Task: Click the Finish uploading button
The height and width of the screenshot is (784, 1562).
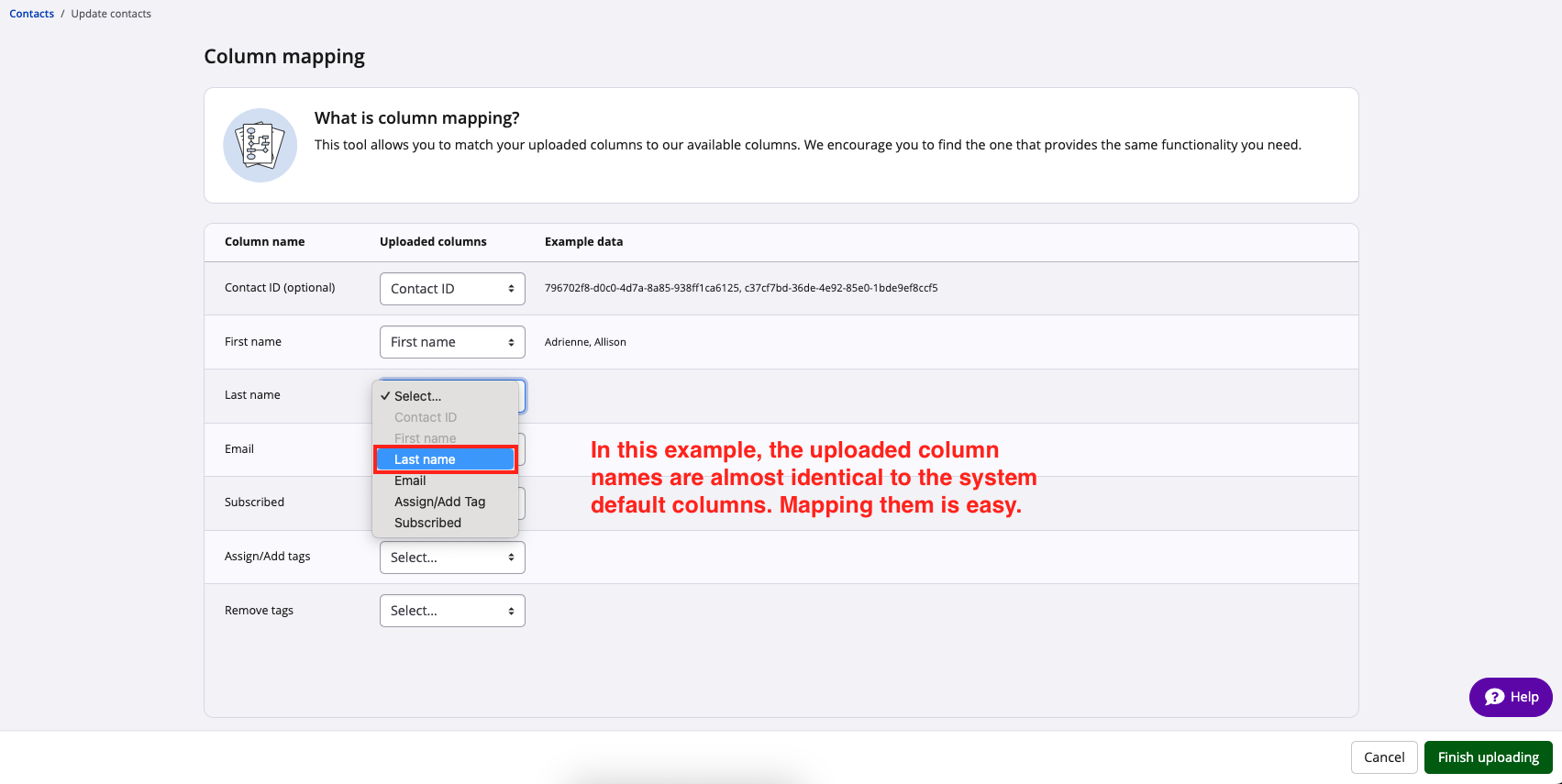Action: 1488,757
